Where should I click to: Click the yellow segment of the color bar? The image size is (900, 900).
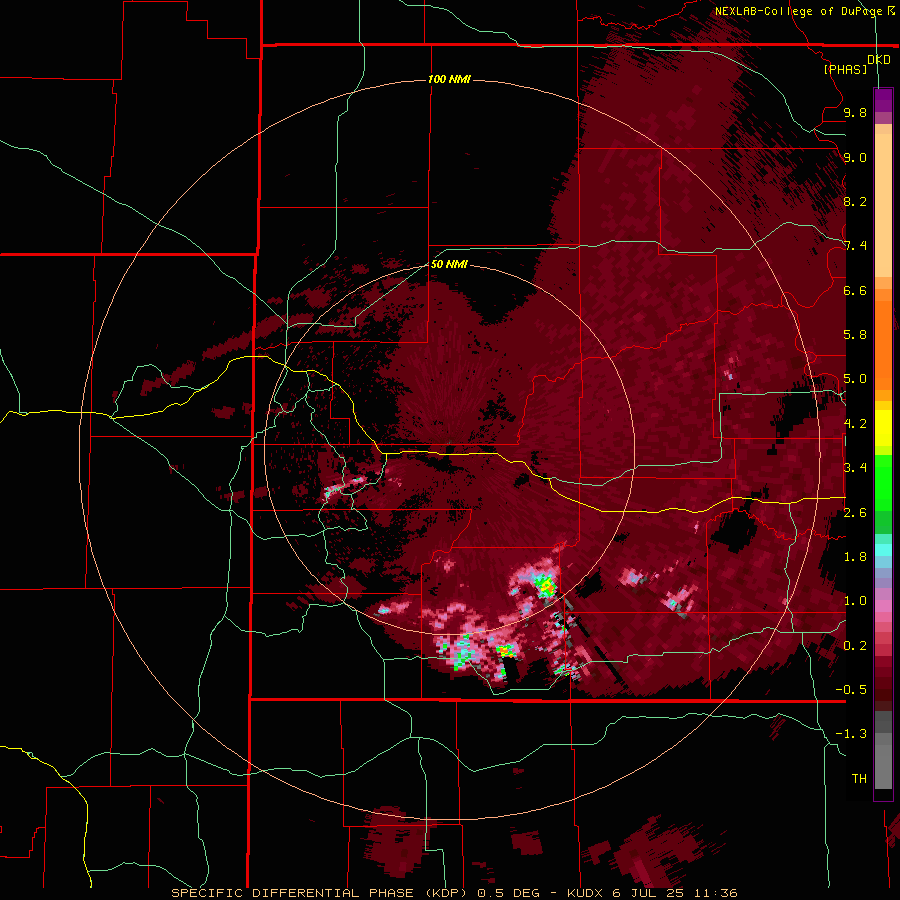click(x=883, y=428)
